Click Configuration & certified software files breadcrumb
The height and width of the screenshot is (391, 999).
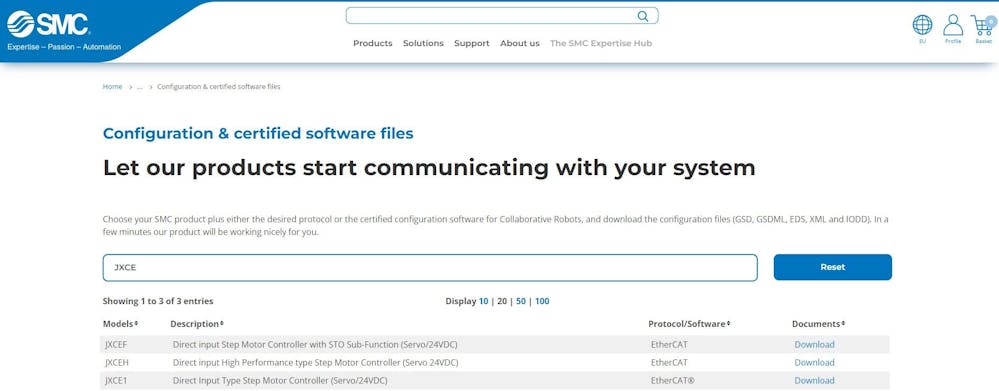[219, 87]
